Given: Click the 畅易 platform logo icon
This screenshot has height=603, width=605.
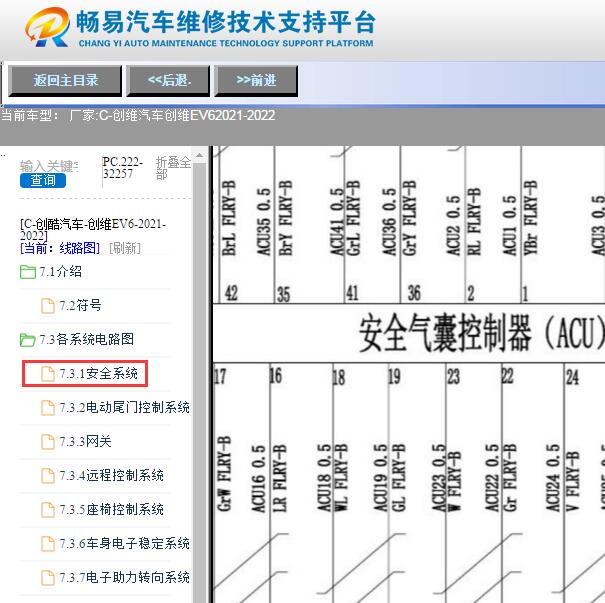Looking at the screenshot, I should click(x=48, y=28).
